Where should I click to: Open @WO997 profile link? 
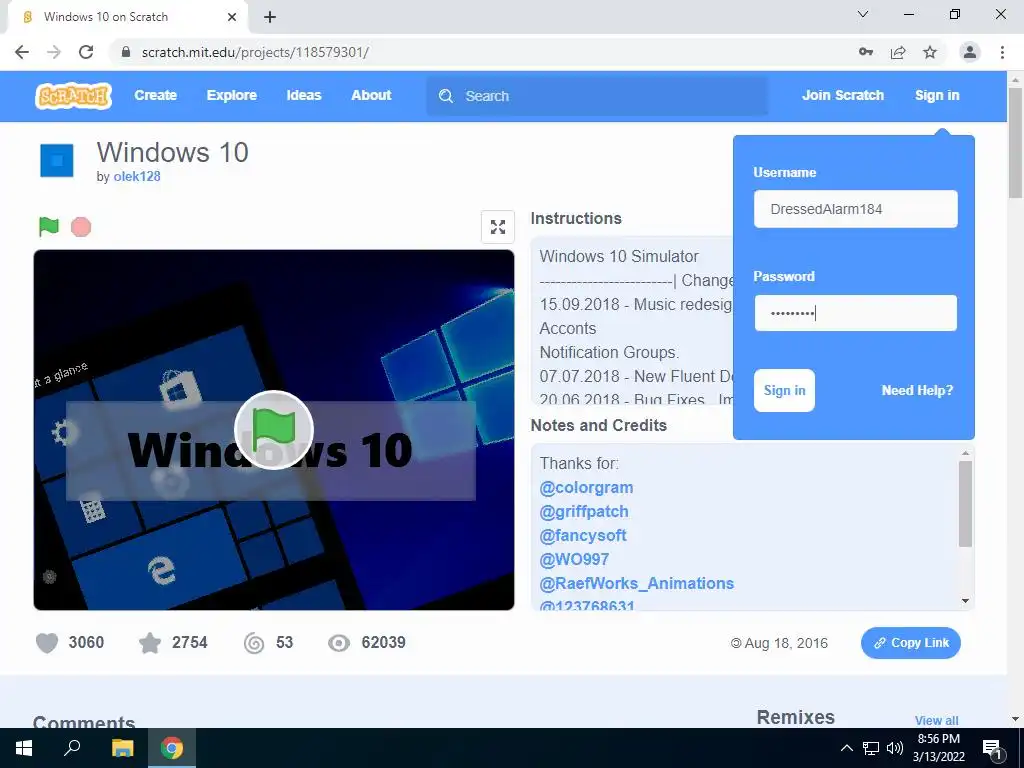pos(574,560)
